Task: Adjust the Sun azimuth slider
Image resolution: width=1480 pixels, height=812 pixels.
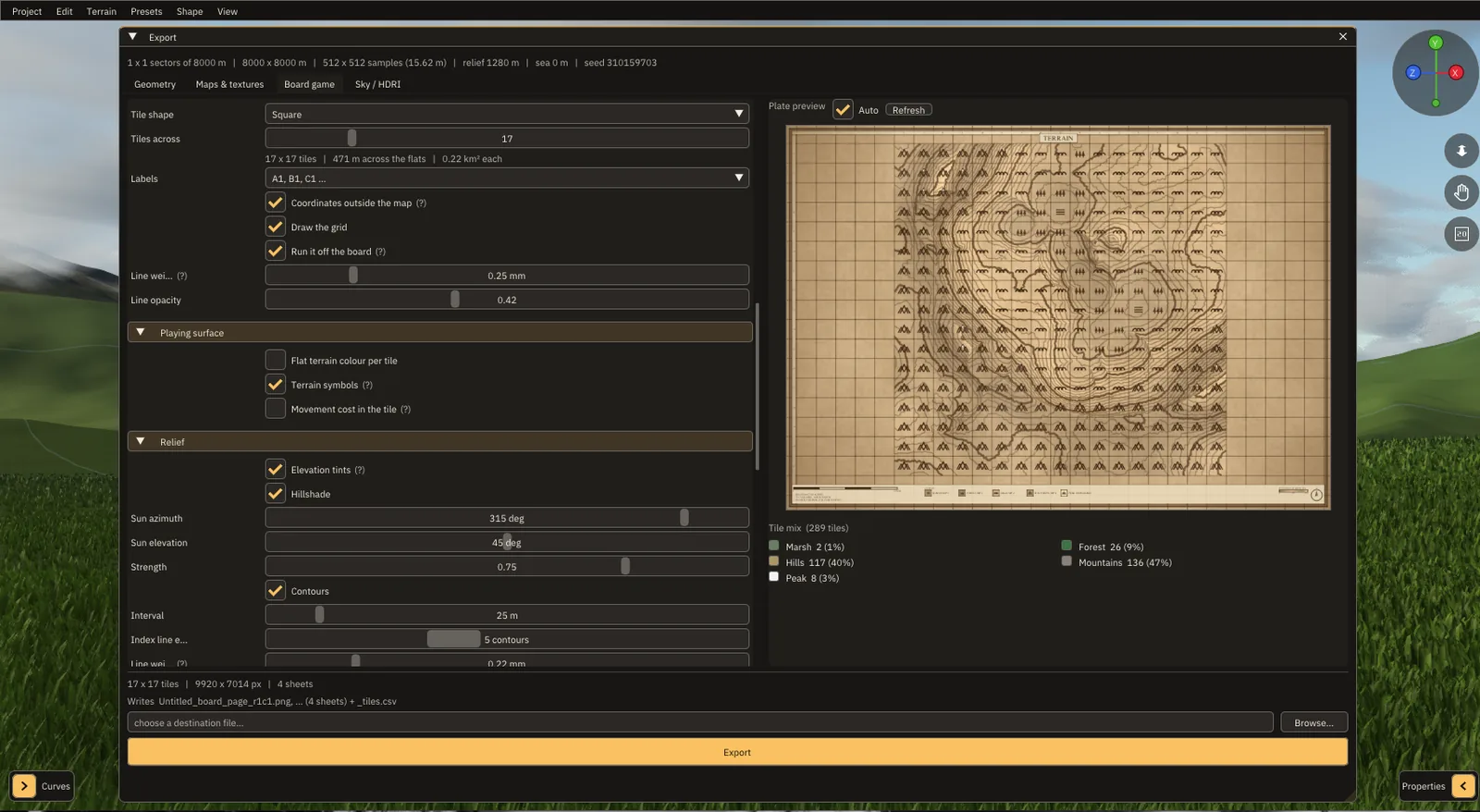Action: [507, 518]
